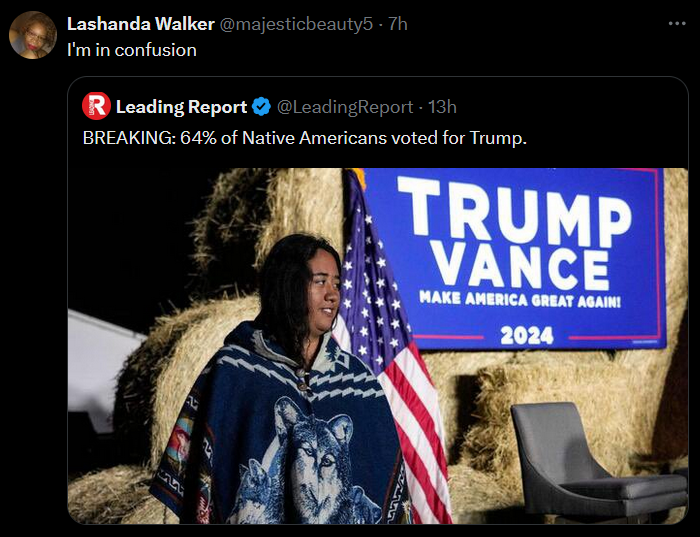The height and width of the screenshot is (537, 700).
Task: Click the @majesticbeauty5 handle
Action: pos(297,24)
